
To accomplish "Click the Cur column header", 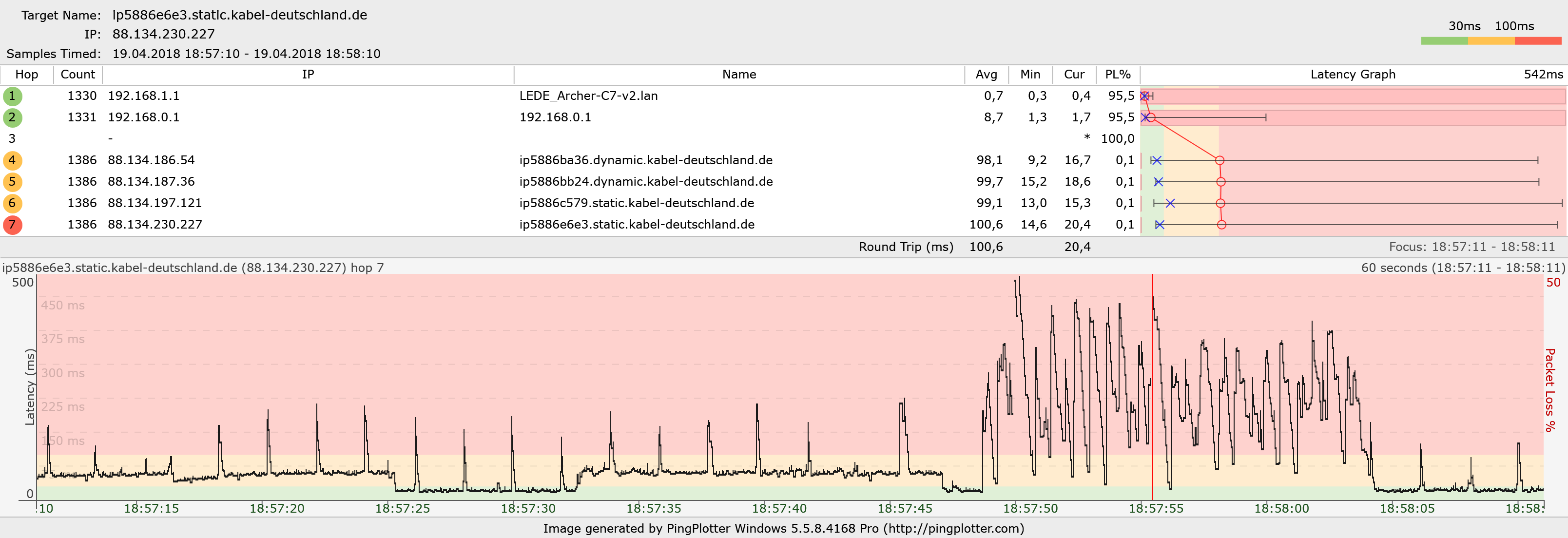I will pyautogui.click(x=1074, y=74).
